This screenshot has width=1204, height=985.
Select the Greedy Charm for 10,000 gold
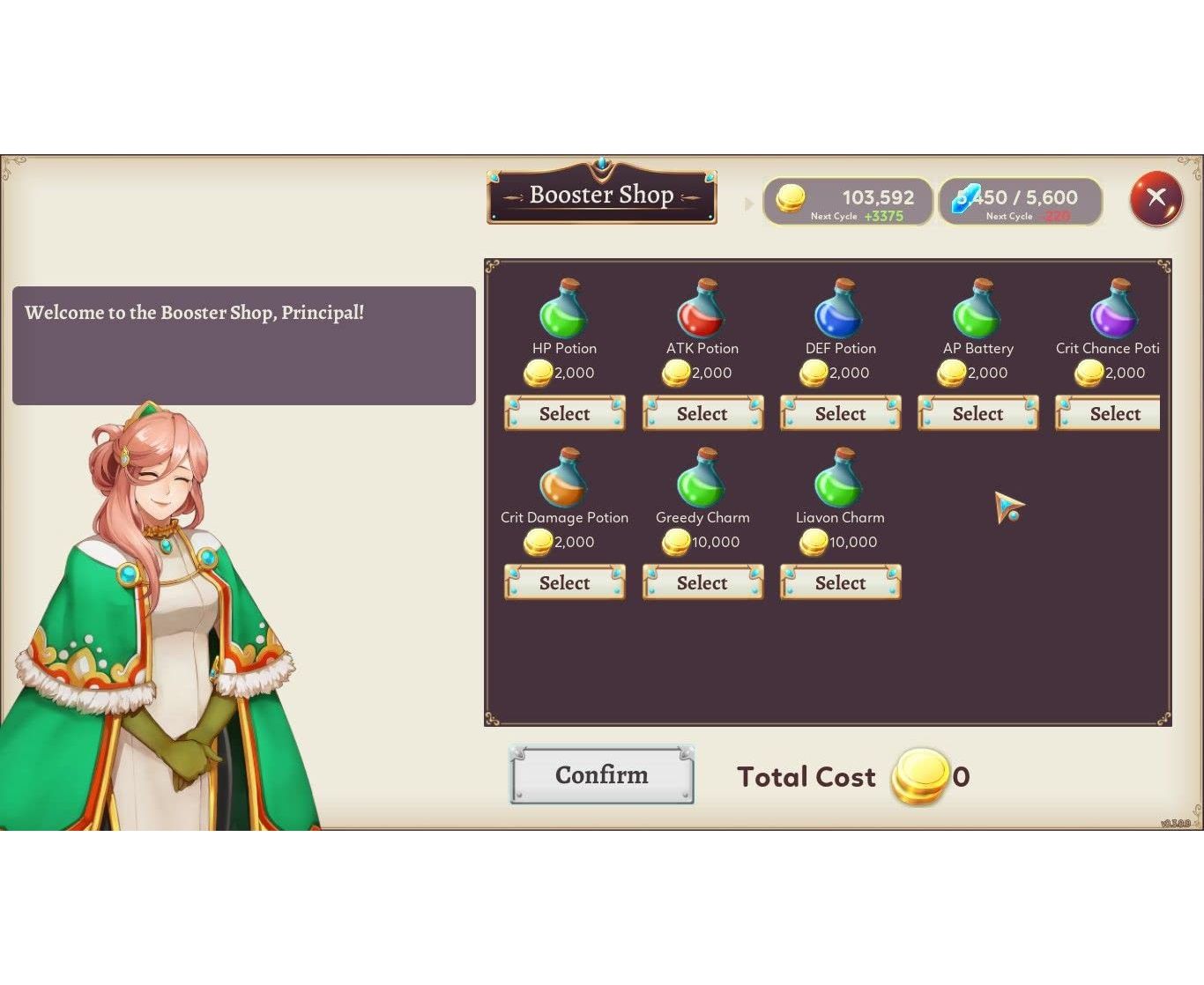coord(702,582)
